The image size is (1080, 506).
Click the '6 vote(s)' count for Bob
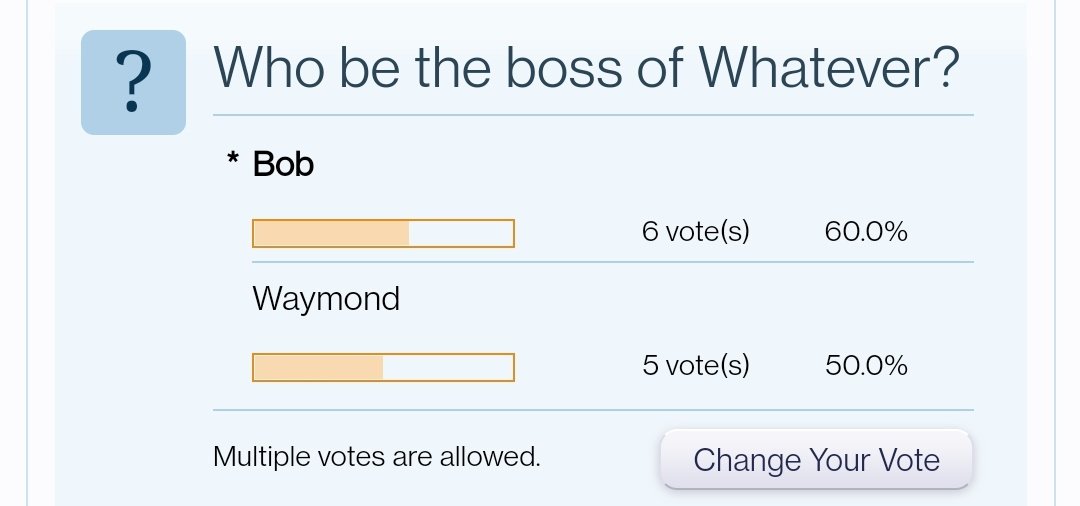[696, 232]
